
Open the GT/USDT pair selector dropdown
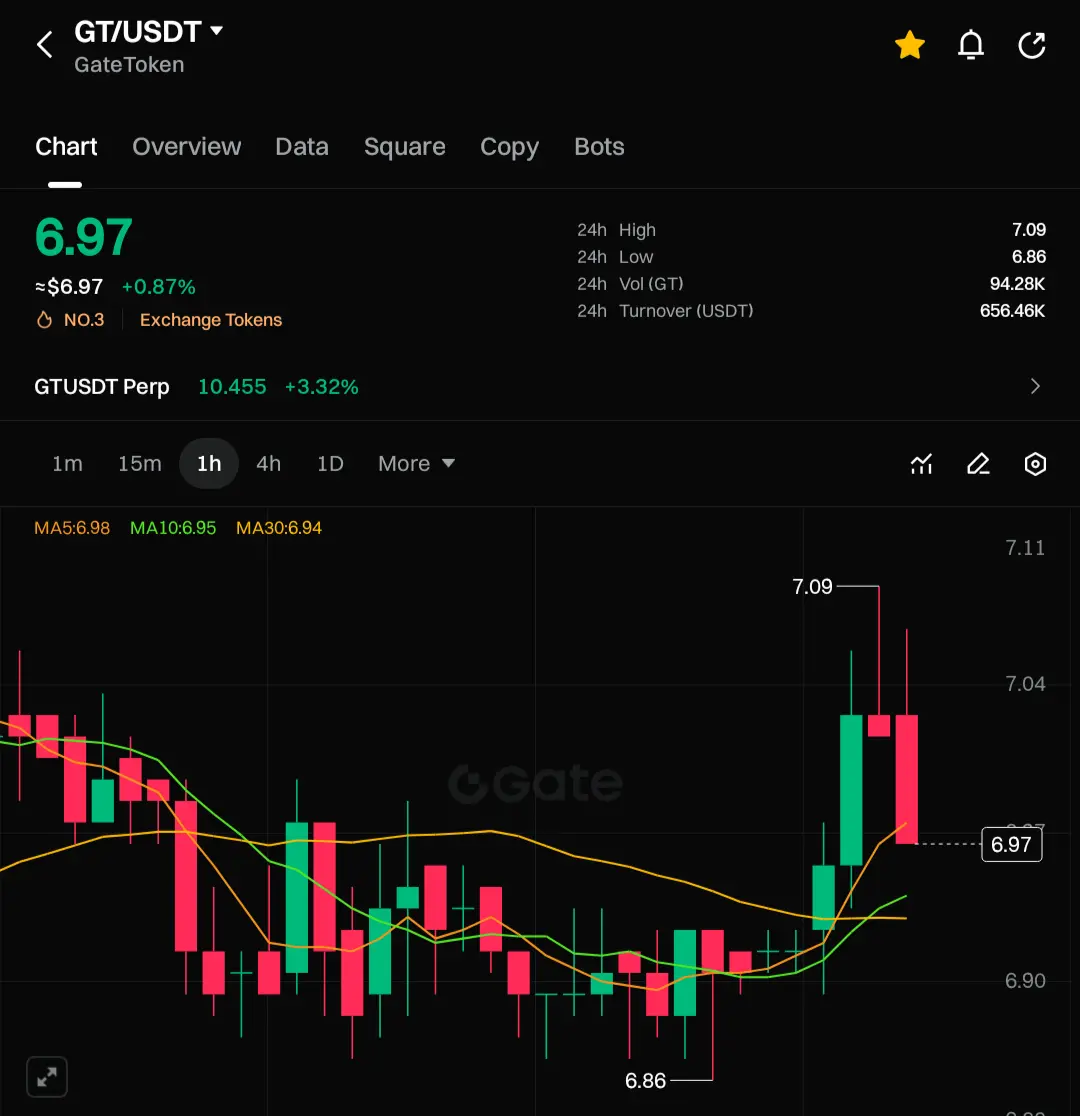(x=150, y=31)
